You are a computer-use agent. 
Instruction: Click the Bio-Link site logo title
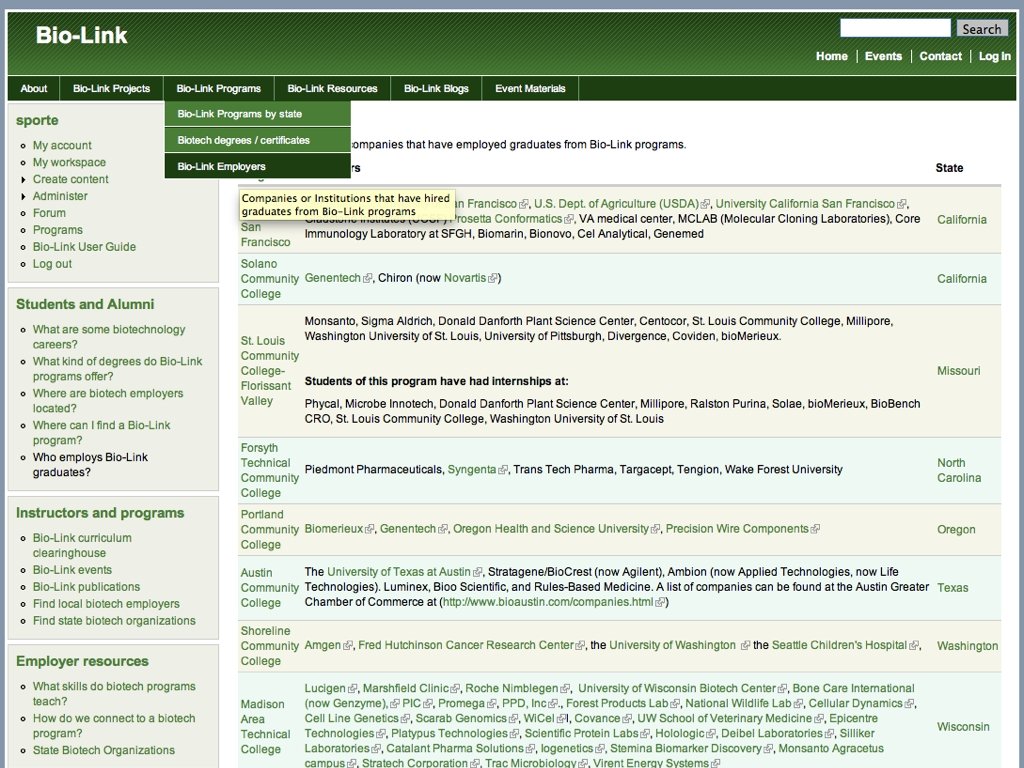click(82, 35)
